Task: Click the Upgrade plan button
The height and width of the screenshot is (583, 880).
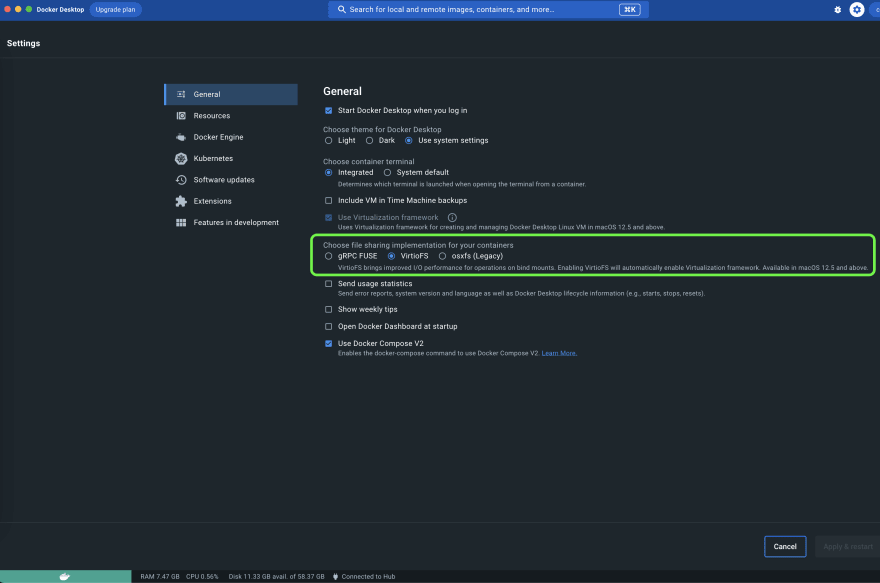Action: pyautogui.click(x=115, y=10)
